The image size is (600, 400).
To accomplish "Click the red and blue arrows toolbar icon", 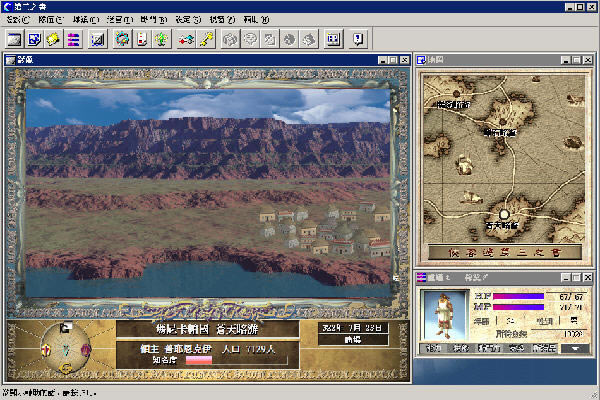I will click(x=186, y=40).
